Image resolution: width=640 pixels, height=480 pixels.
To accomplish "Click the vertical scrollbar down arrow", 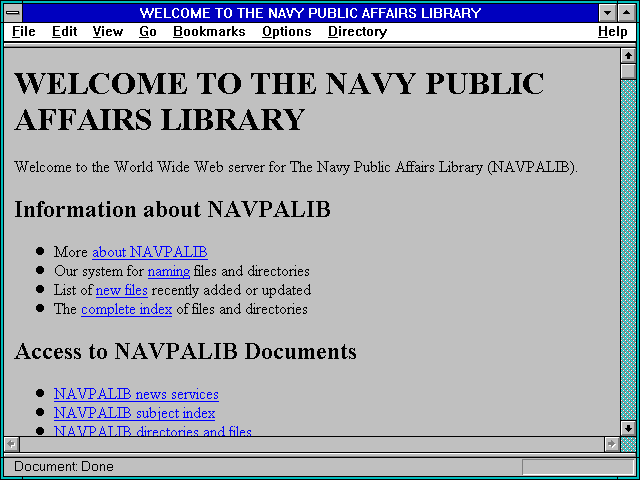I will pyautogui.click(x=628, y=429).
